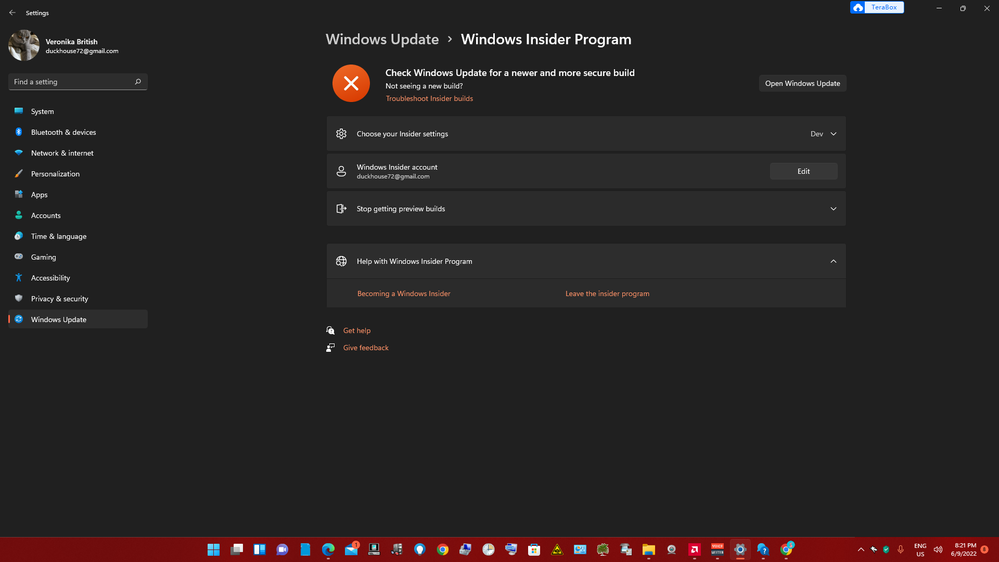999x562 pixels.
Task: Click the search magnifier icon in Find a setting
Action: click(138, 82)
